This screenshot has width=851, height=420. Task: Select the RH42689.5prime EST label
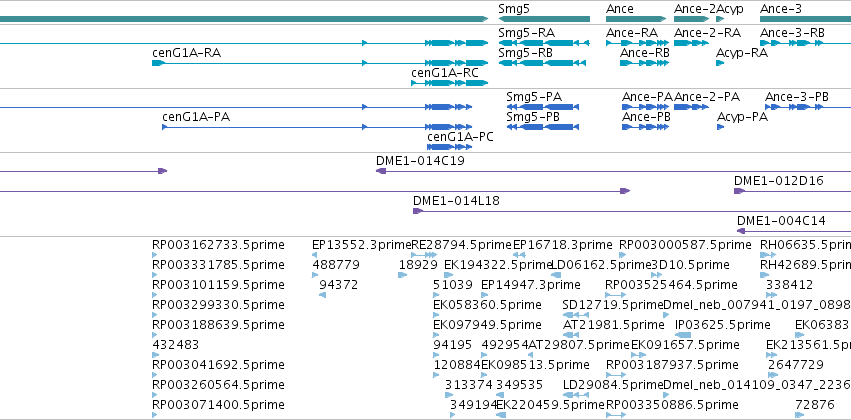[x=805, y=265]
